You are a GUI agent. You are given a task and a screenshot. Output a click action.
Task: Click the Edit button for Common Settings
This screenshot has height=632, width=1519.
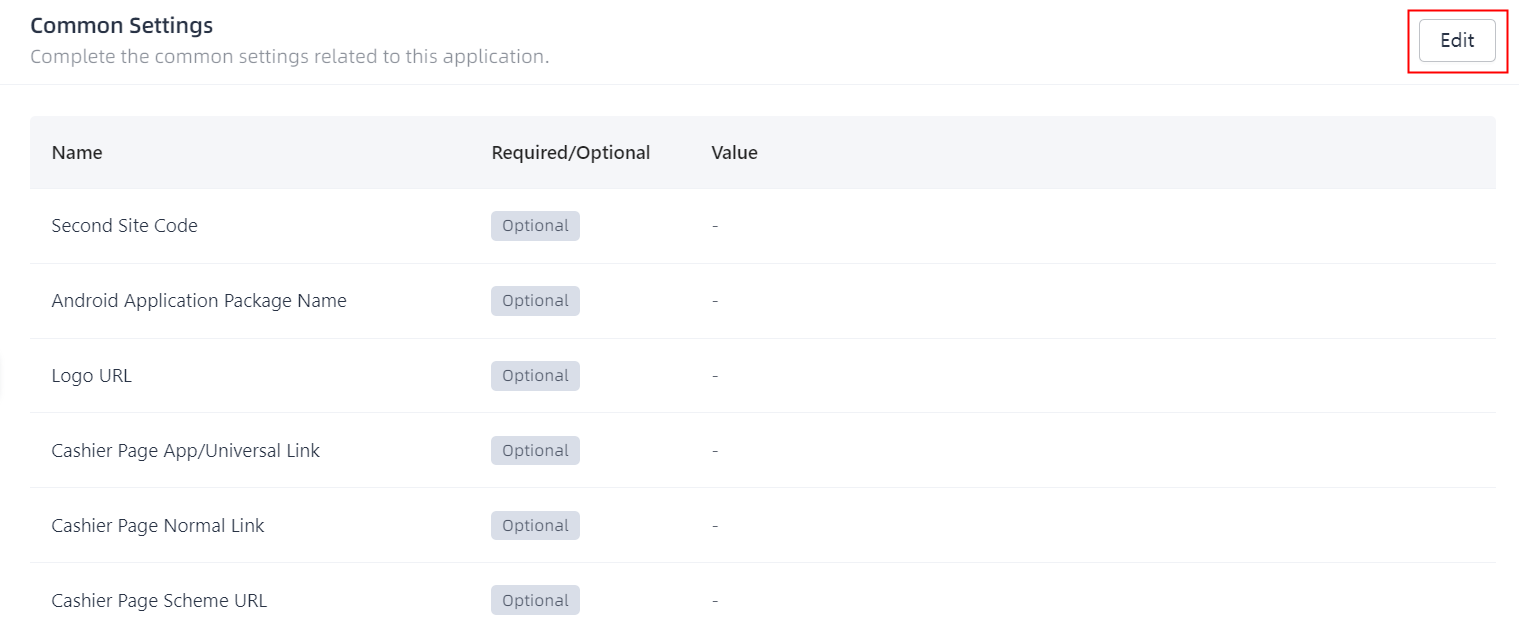1456,41
